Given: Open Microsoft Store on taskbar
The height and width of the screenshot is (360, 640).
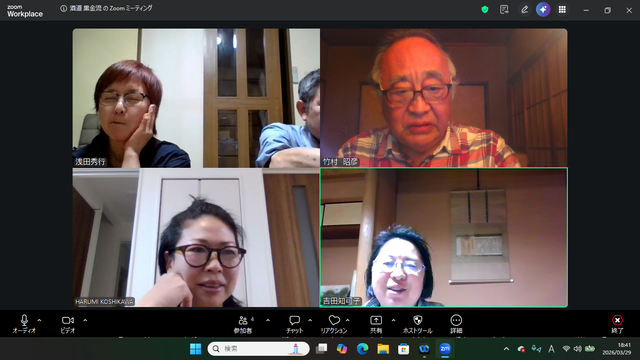Looking at the screenshot, I should click(403, 349).
